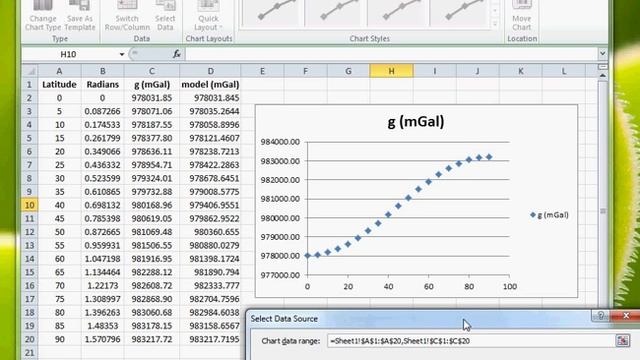Click the Name Box showing H10
The width and height of the screenshot is (640, 360).
(x=69, y=54)
